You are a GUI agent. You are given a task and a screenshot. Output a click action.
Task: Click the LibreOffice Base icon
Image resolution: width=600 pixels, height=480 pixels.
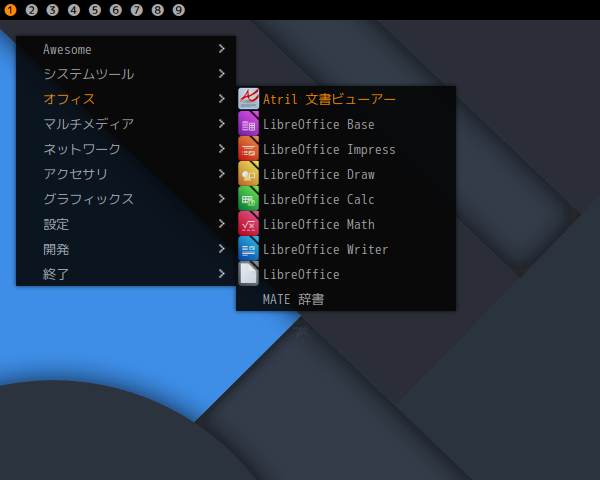pyautogui.click(x=248, y=124)
